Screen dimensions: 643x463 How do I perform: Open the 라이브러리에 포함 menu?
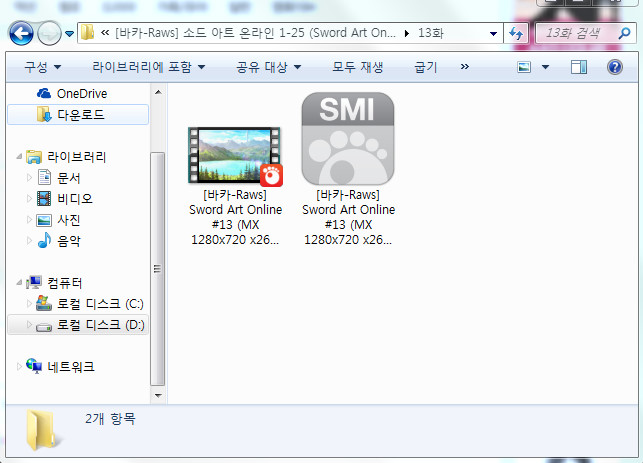[x=148, y=67]
